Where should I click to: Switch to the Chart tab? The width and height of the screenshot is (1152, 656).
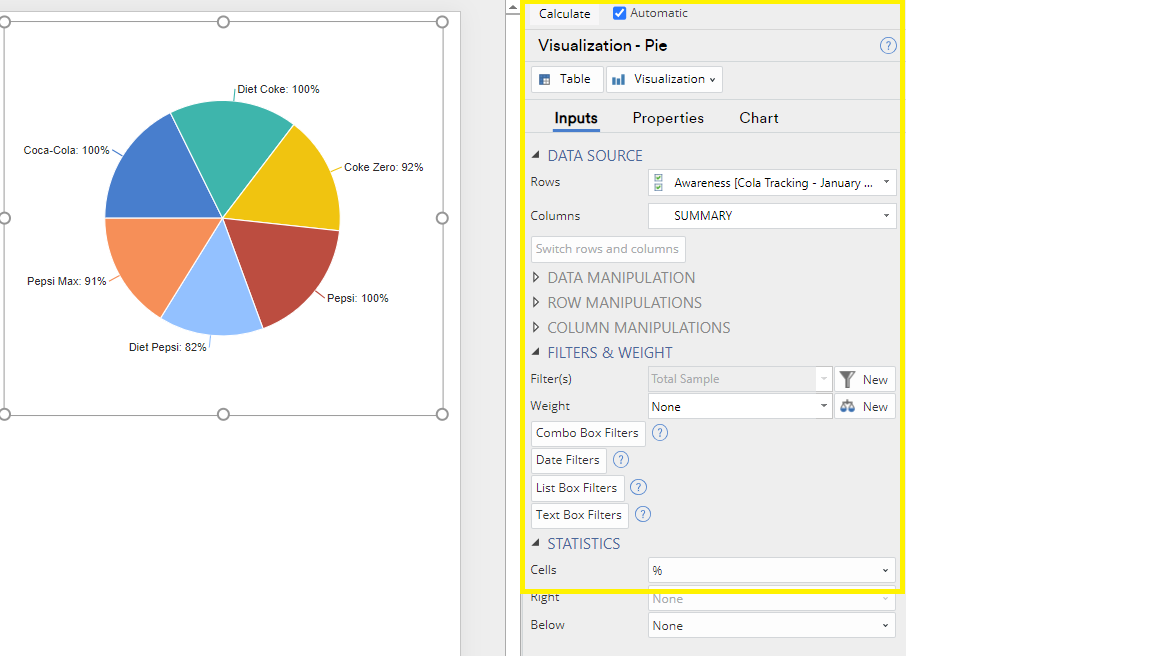click(x=759, y=118)
